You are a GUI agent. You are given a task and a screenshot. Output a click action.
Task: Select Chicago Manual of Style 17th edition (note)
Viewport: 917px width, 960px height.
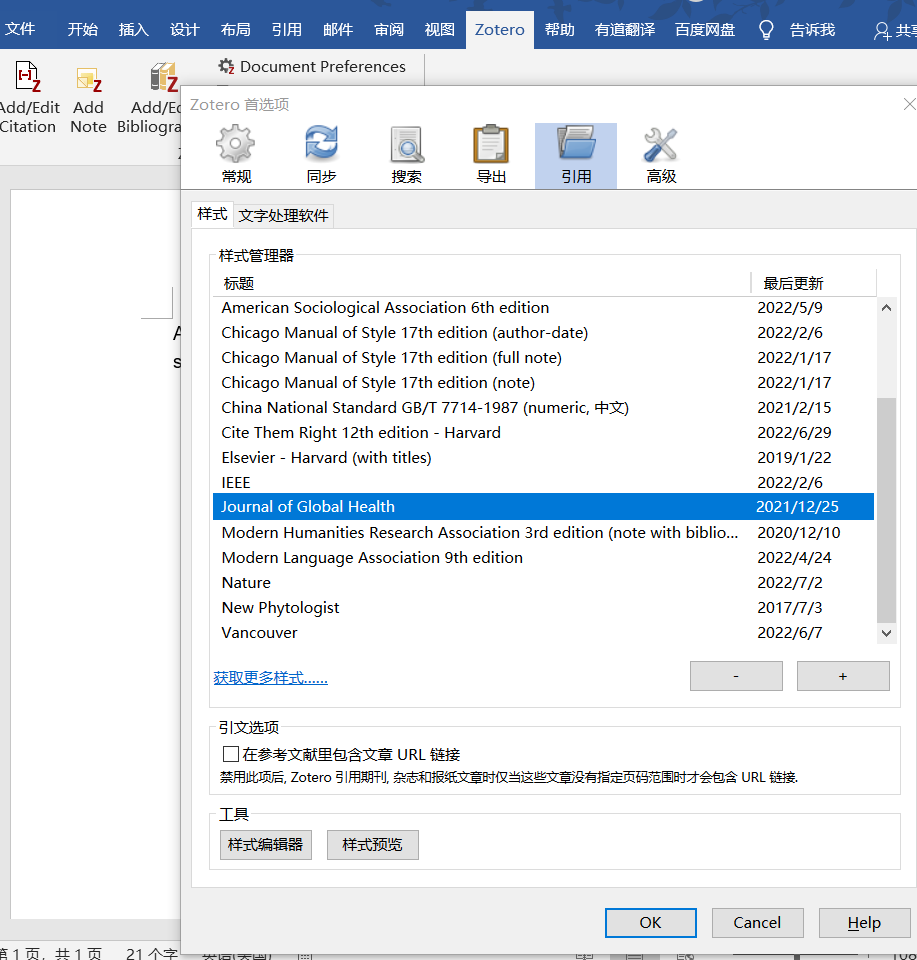click(544, 383)
